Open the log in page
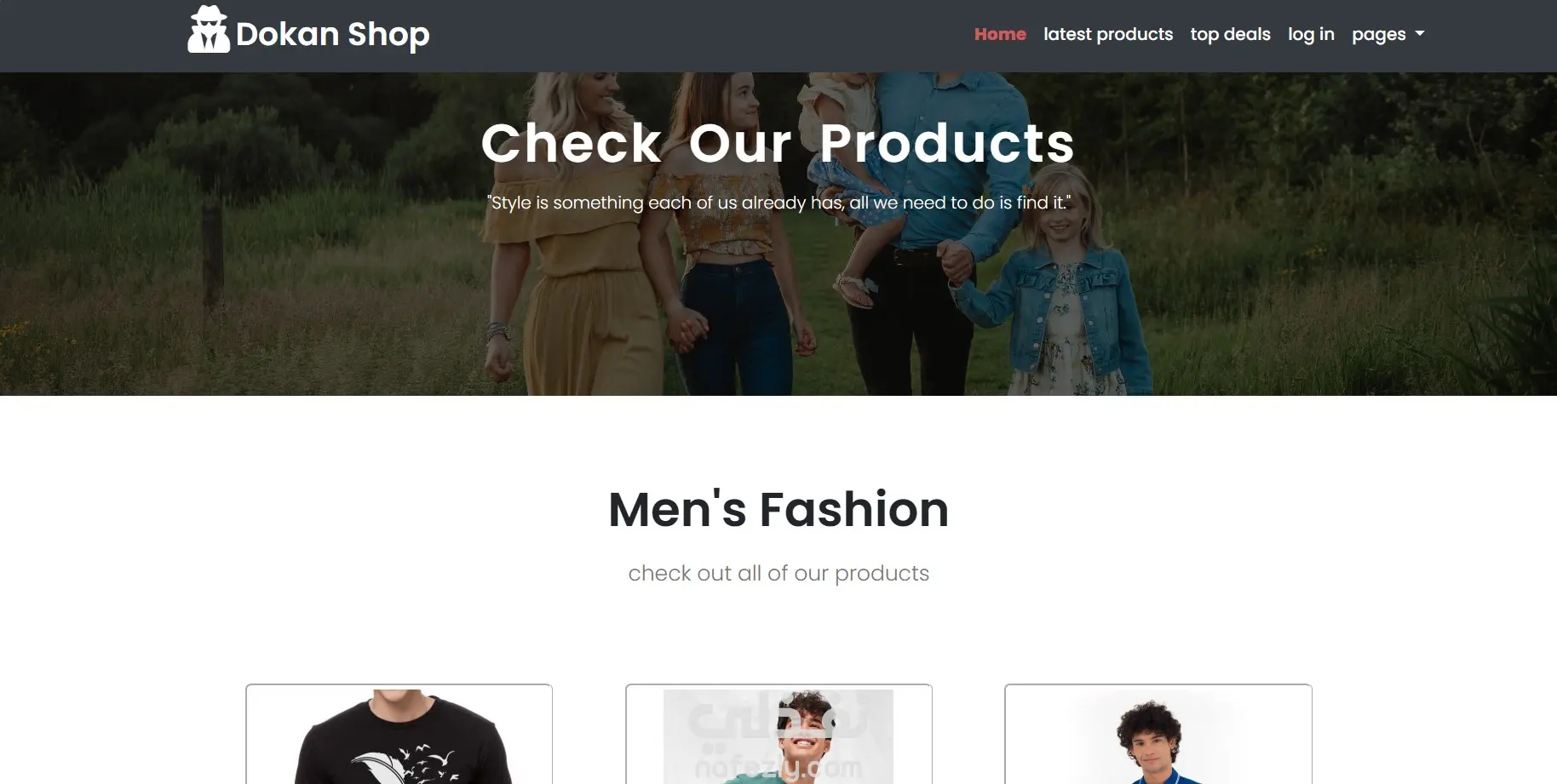This screenshot has width=1557, height=784. point(1311,34)
